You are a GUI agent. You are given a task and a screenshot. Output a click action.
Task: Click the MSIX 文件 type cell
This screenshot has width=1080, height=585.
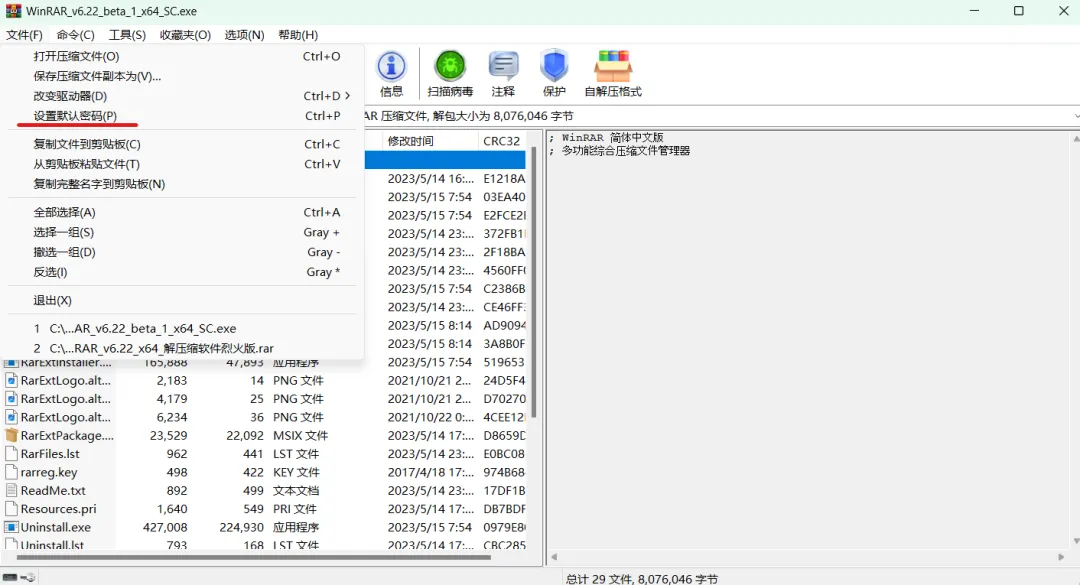click(x=300, y=435)
